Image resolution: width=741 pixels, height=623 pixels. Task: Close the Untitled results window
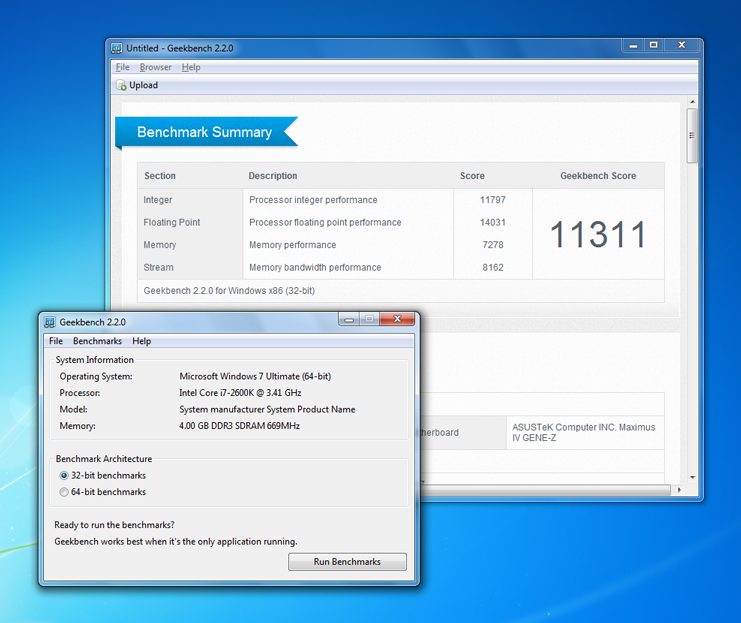681,45
